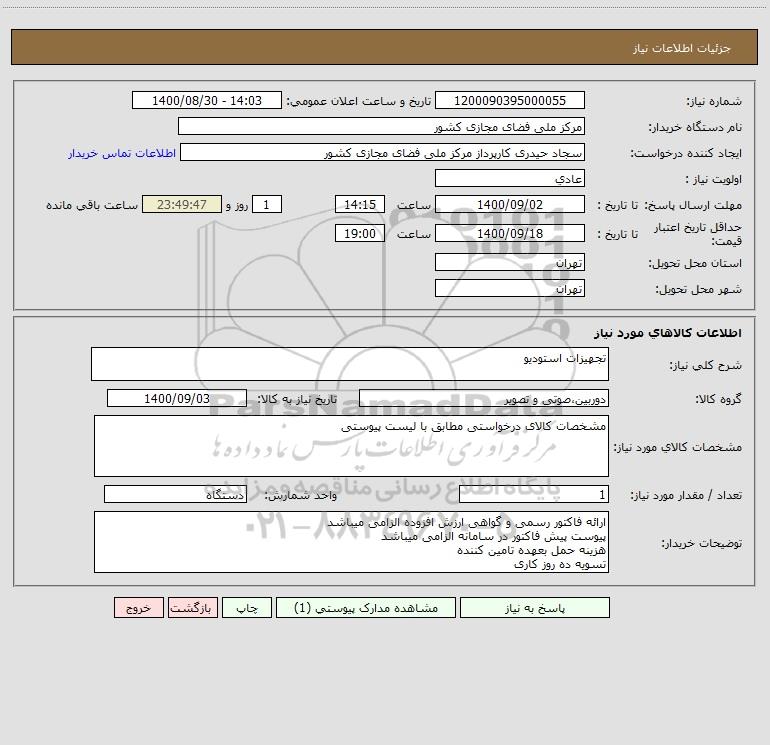Click label تاریخ و ساعت اعلان عمومی
Image resolution: width=770 pixels, height=745 pixels.
(x=359, y=101)
